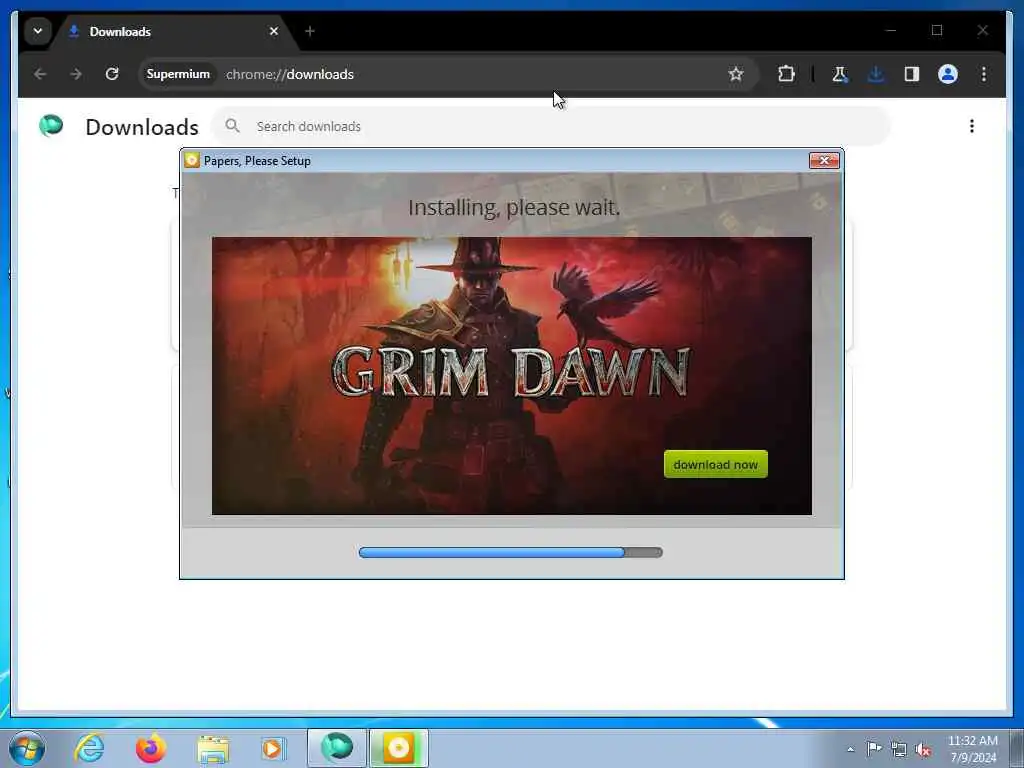Open the taskbar clock showing 11:32 AM
Viewport: 1024px width, 768px height.
click(972, 748)
